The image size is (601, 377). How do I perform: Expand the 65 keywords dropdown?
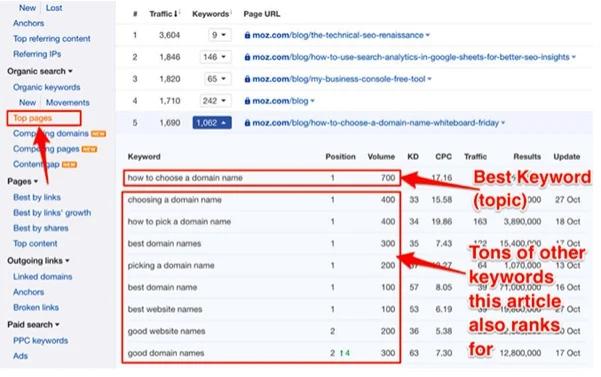pyautogui.click(x=217, y=79)
